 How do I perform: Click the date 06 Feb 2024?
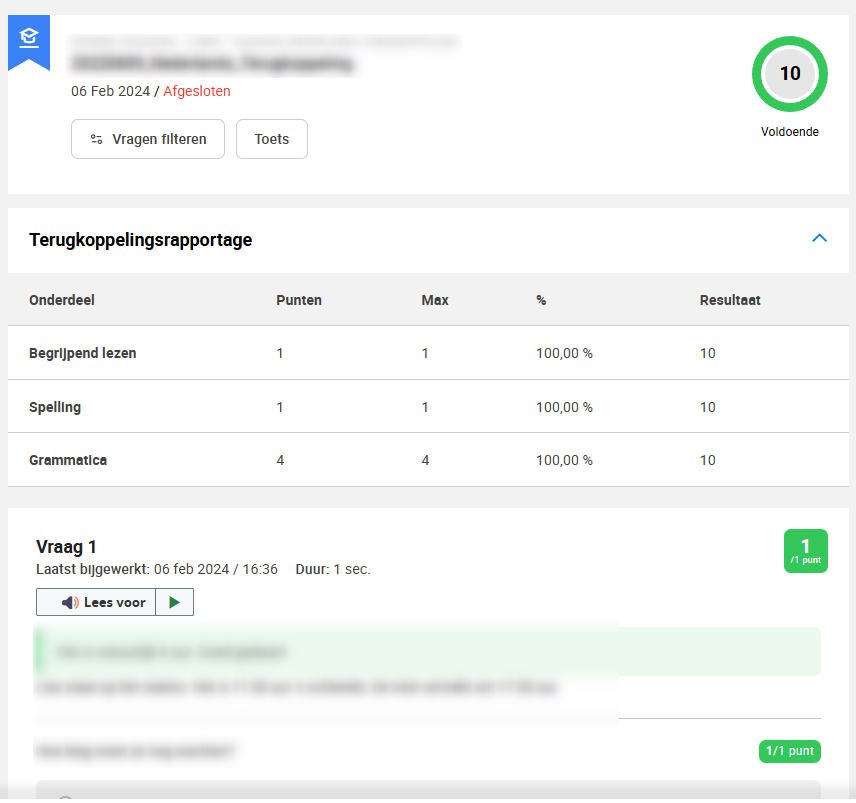coord(110,91)
